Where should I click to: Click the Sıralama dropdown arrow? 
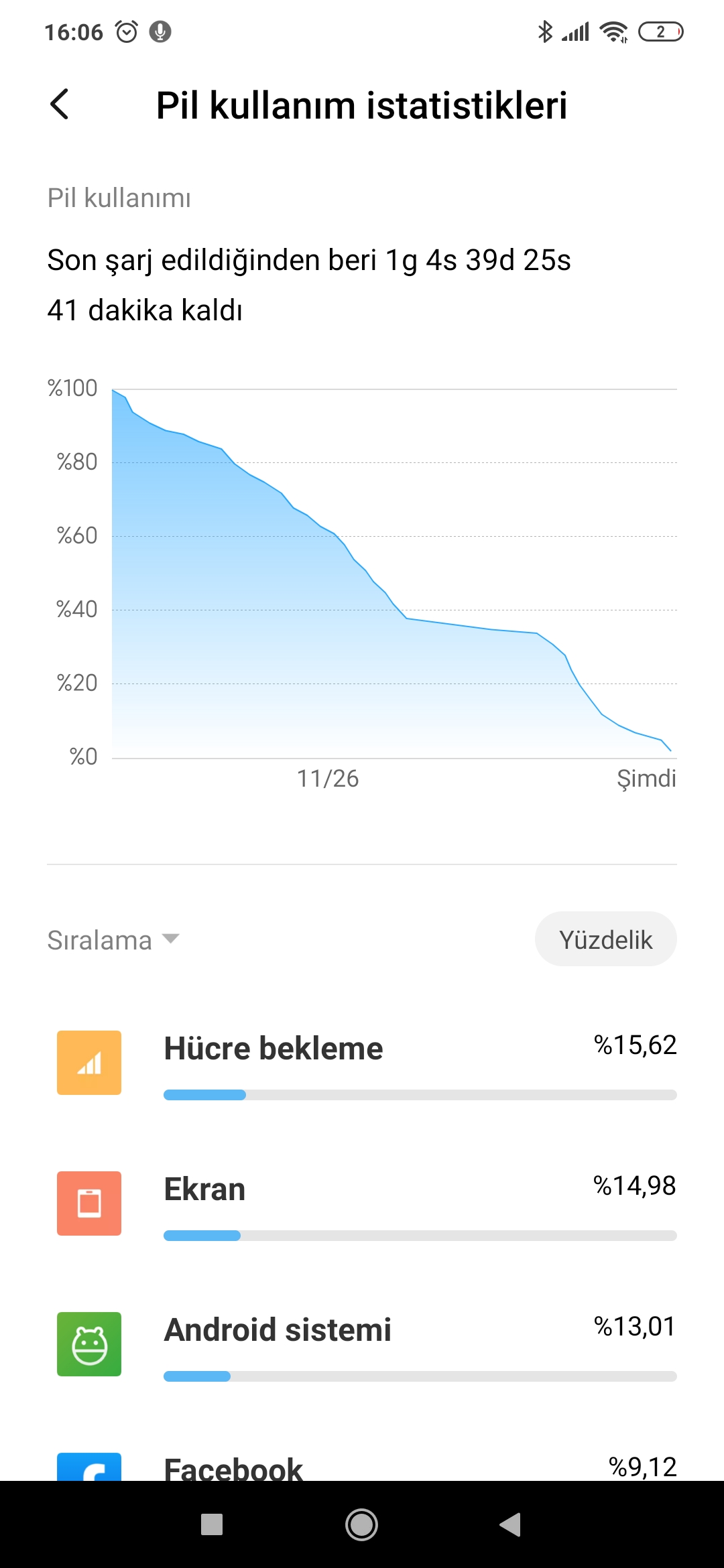pos(171,939)
